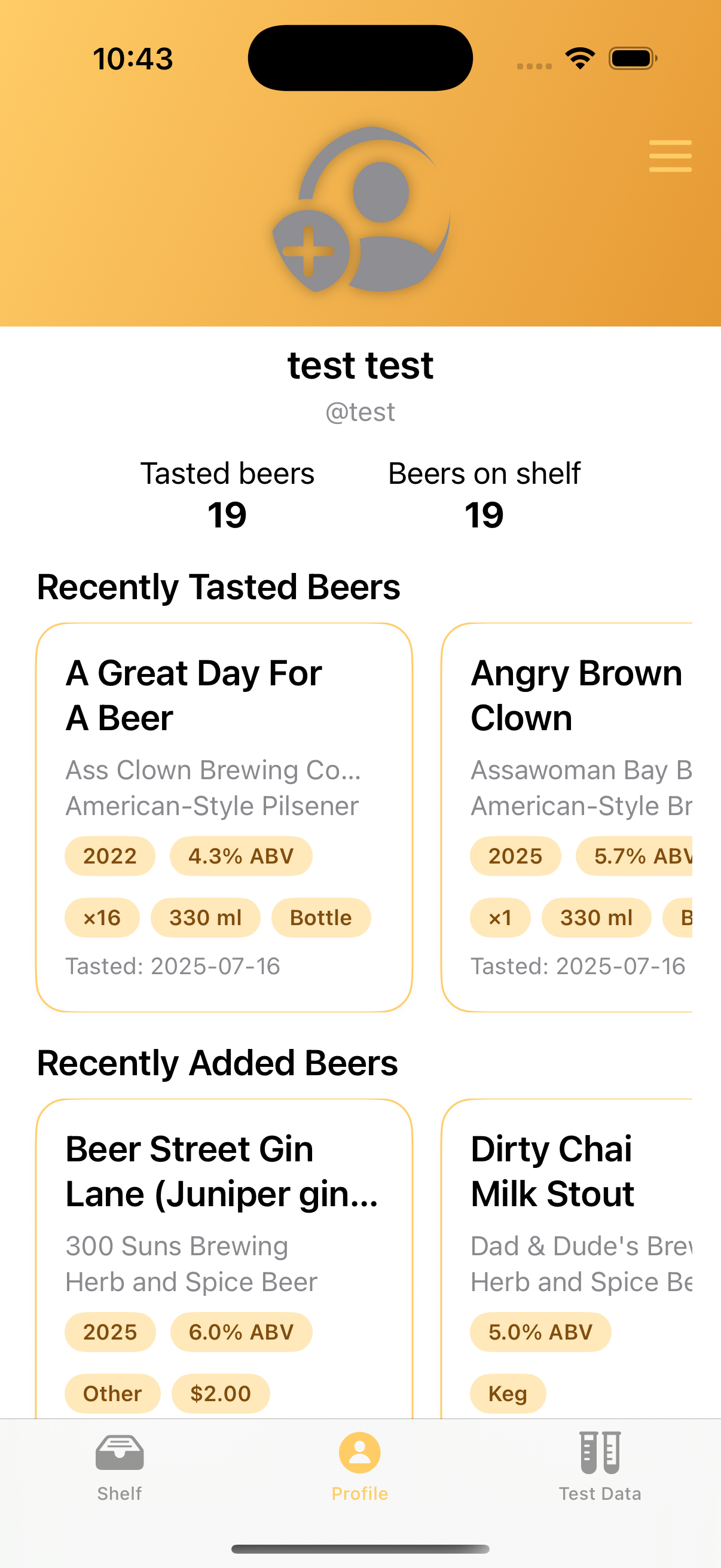Tap the 4.3% ABV tag
This screenshot has width=721, height=1568.
coord(241,856)
